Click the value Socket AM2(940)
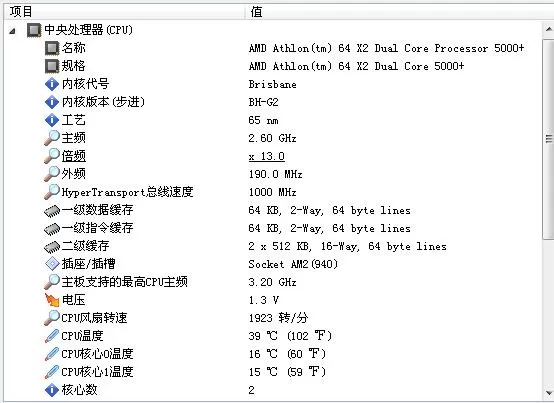 point(293,264)
